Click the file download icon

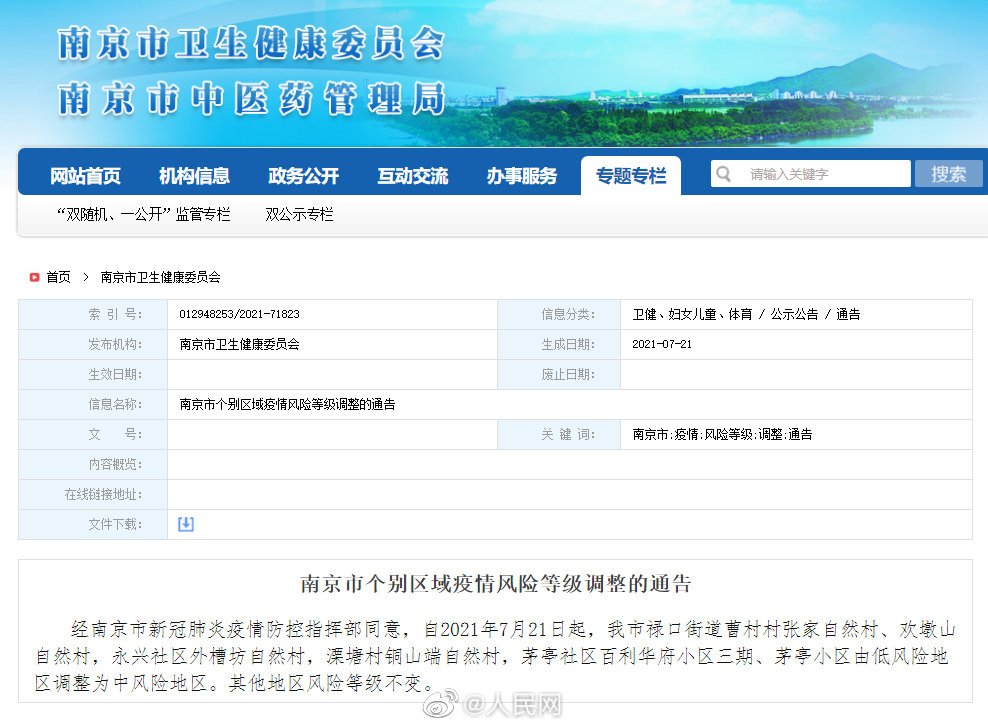pyautogui.click(x=186, y=524)
